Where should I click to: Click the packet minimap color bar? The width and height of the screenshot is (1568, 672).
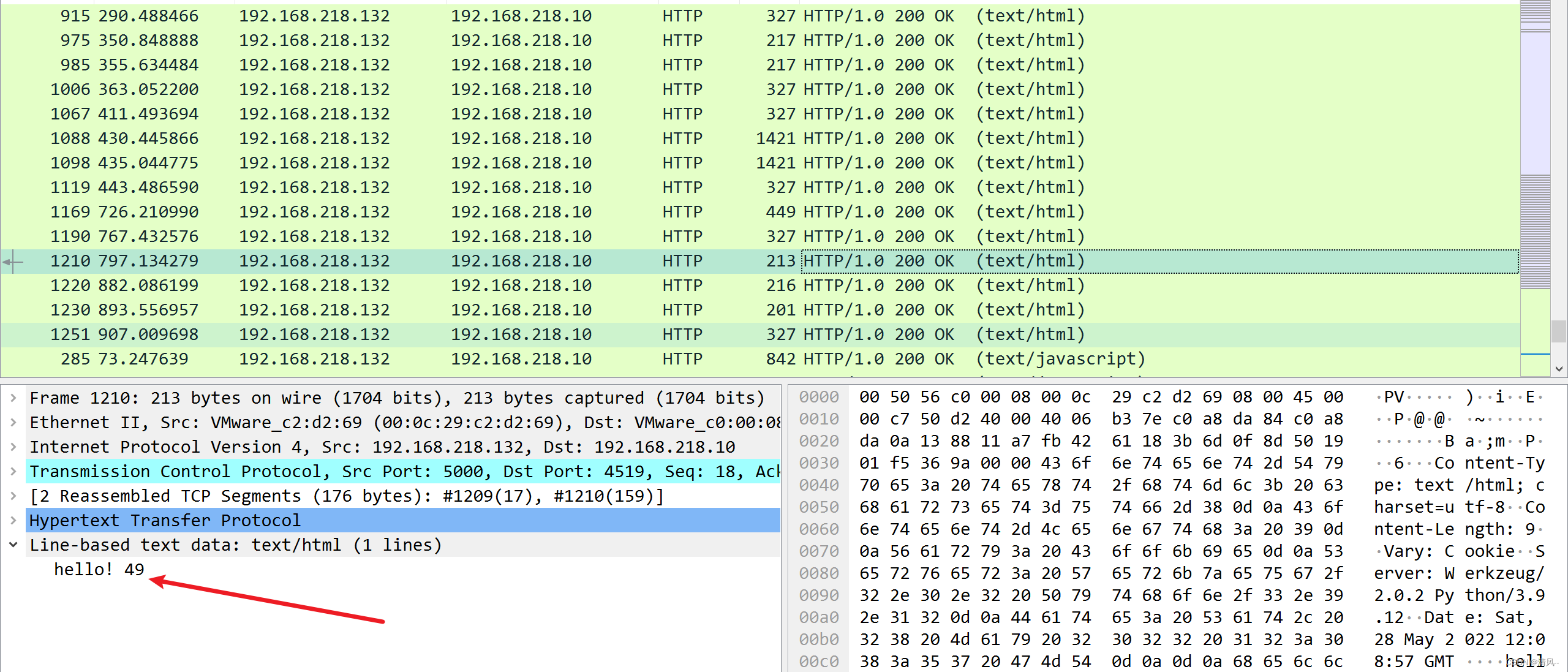pyautogui.click(x=1535, y=184)
